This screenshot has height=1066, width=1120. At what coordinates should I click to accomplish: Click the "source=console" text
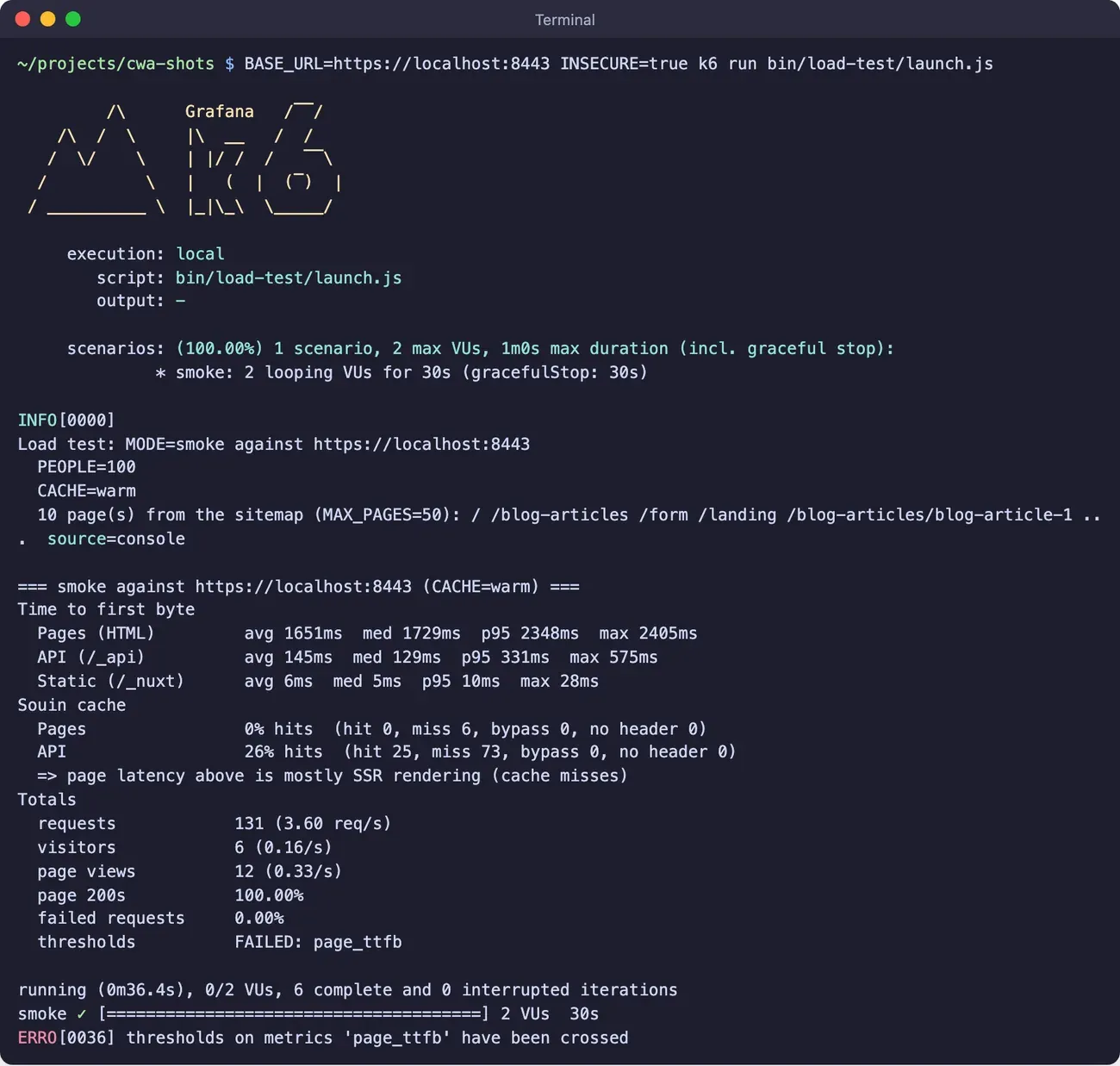pyautogui.click(x=116, y=539)
